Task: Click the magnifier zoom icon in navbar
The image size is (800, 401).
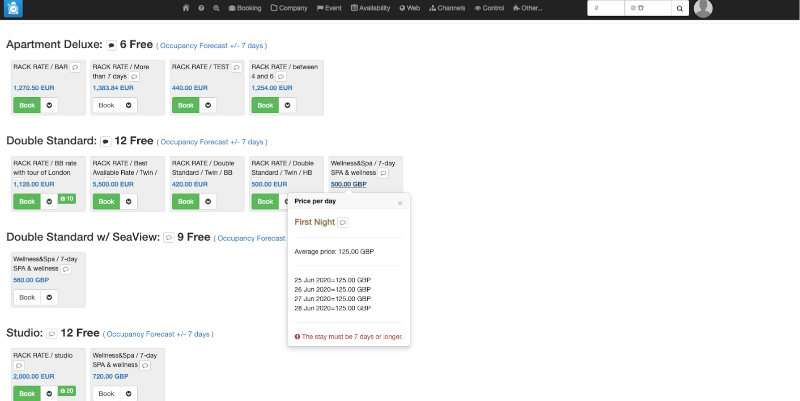Action: [216, 8]
